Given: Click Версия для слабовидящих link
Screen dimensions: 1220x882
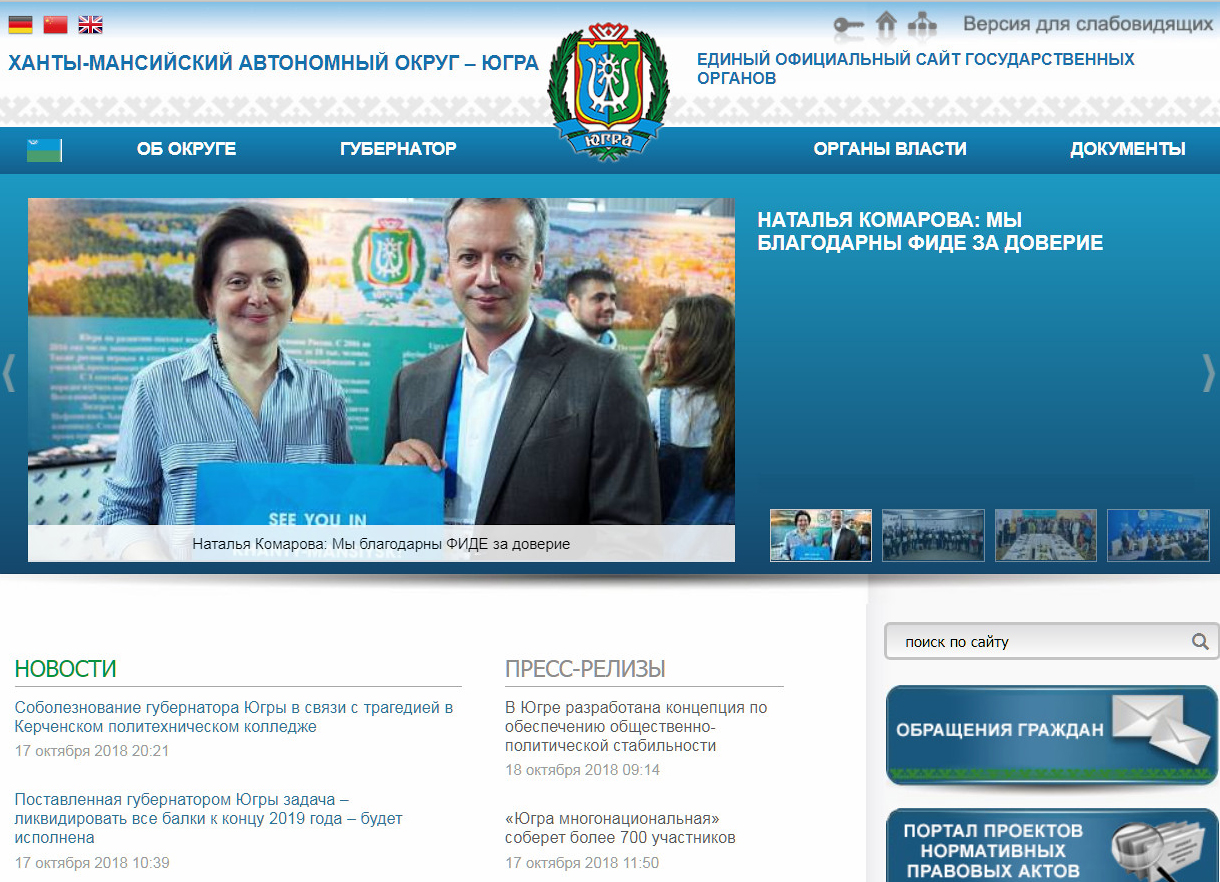Looking at the screenshot, I should (1089, 23).
